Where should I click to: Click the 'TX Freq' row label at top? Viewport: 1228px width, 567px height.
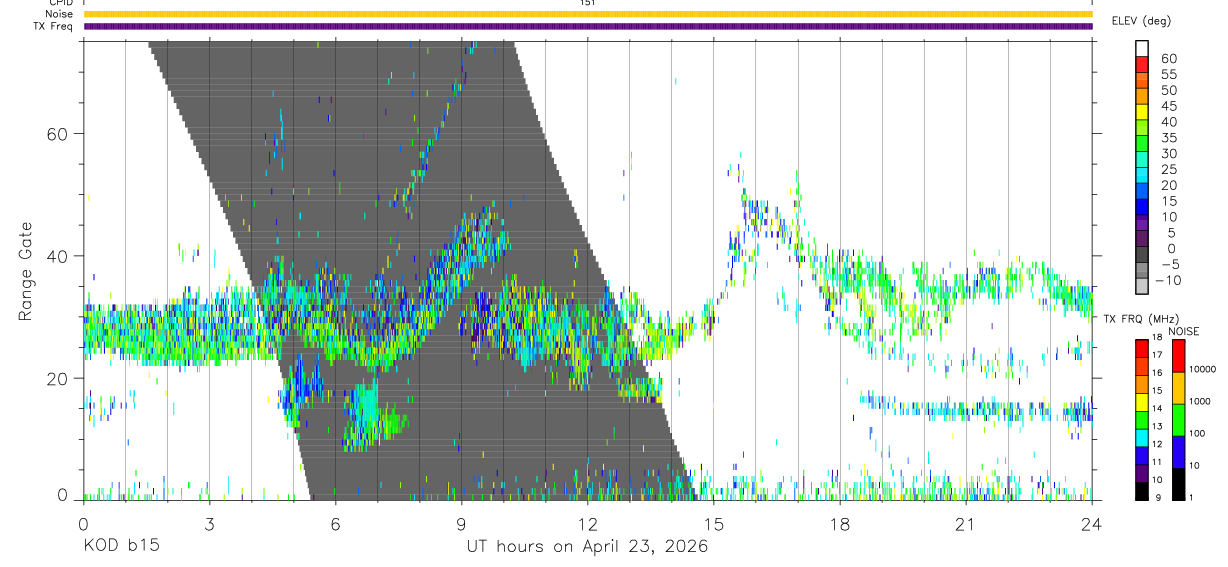54,26
